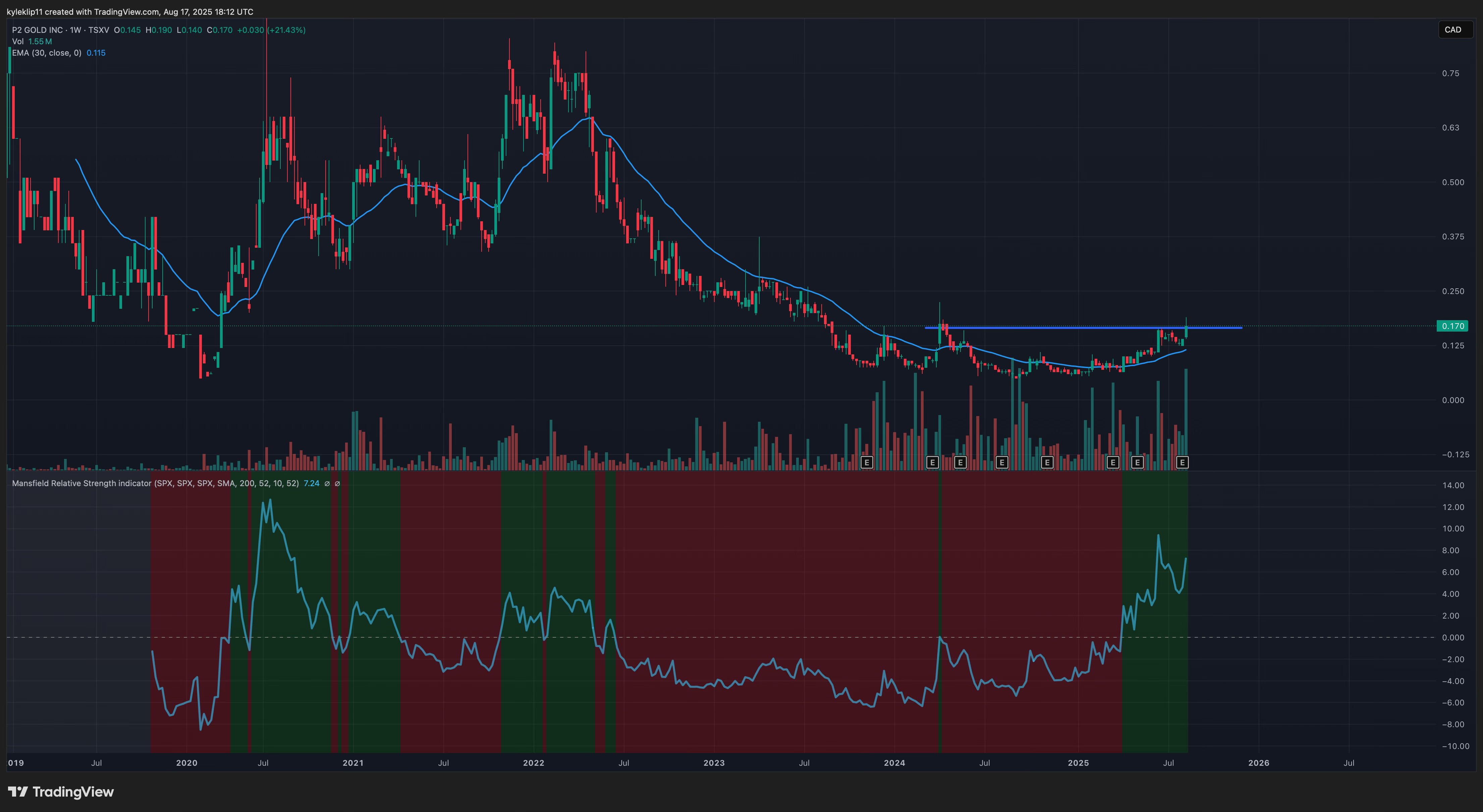Viewport: 1483px width, 812px height.
Task: Click the 2024 label on time axis
Action: pyautogui.click(x=894, y=763)
